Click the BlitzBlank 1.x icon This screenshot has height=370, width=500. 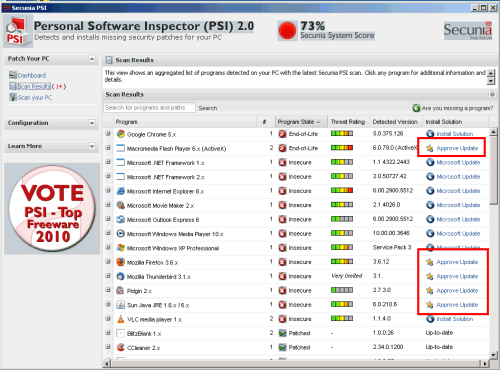coord(120,333)
